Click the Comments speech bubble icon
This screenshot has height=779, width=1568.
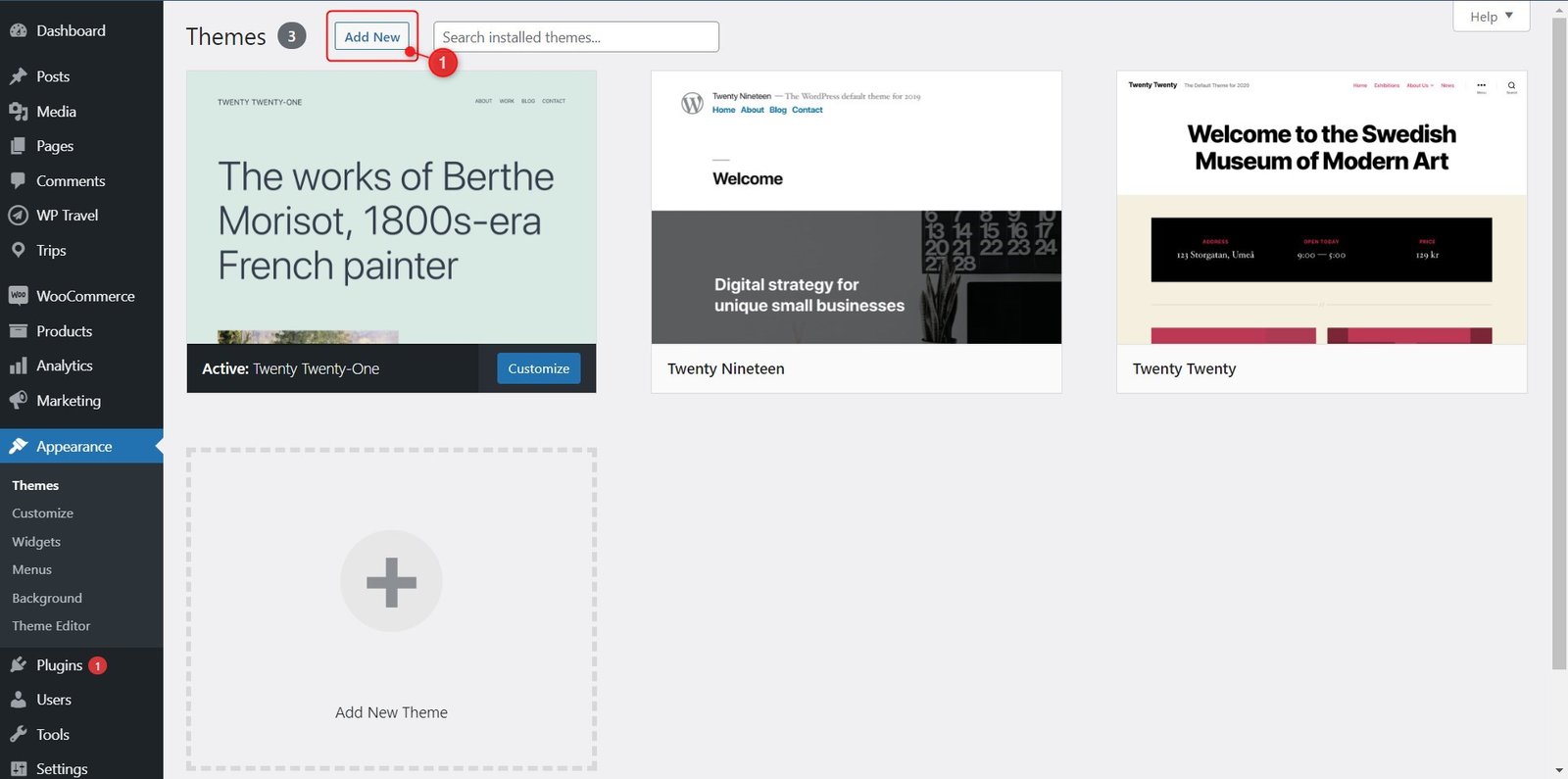click(x=18, y=181)
